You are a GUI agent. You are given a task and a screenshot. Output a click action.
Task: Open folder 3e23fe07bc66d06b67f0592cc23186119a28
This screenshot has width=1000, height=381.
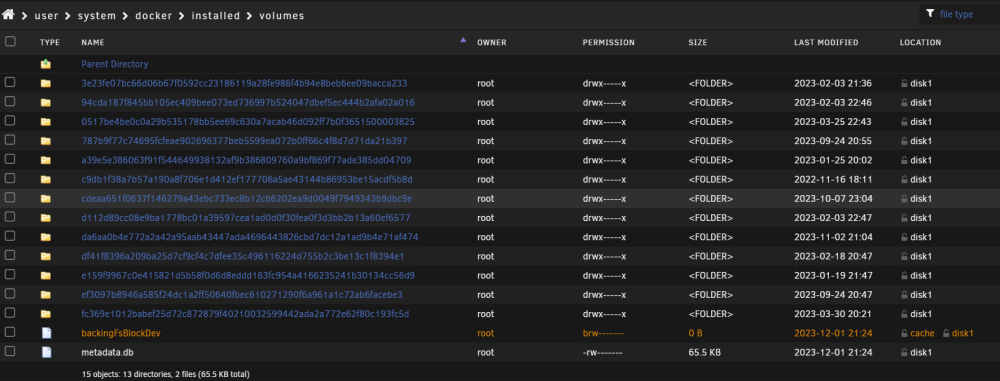tap(244, 83)
